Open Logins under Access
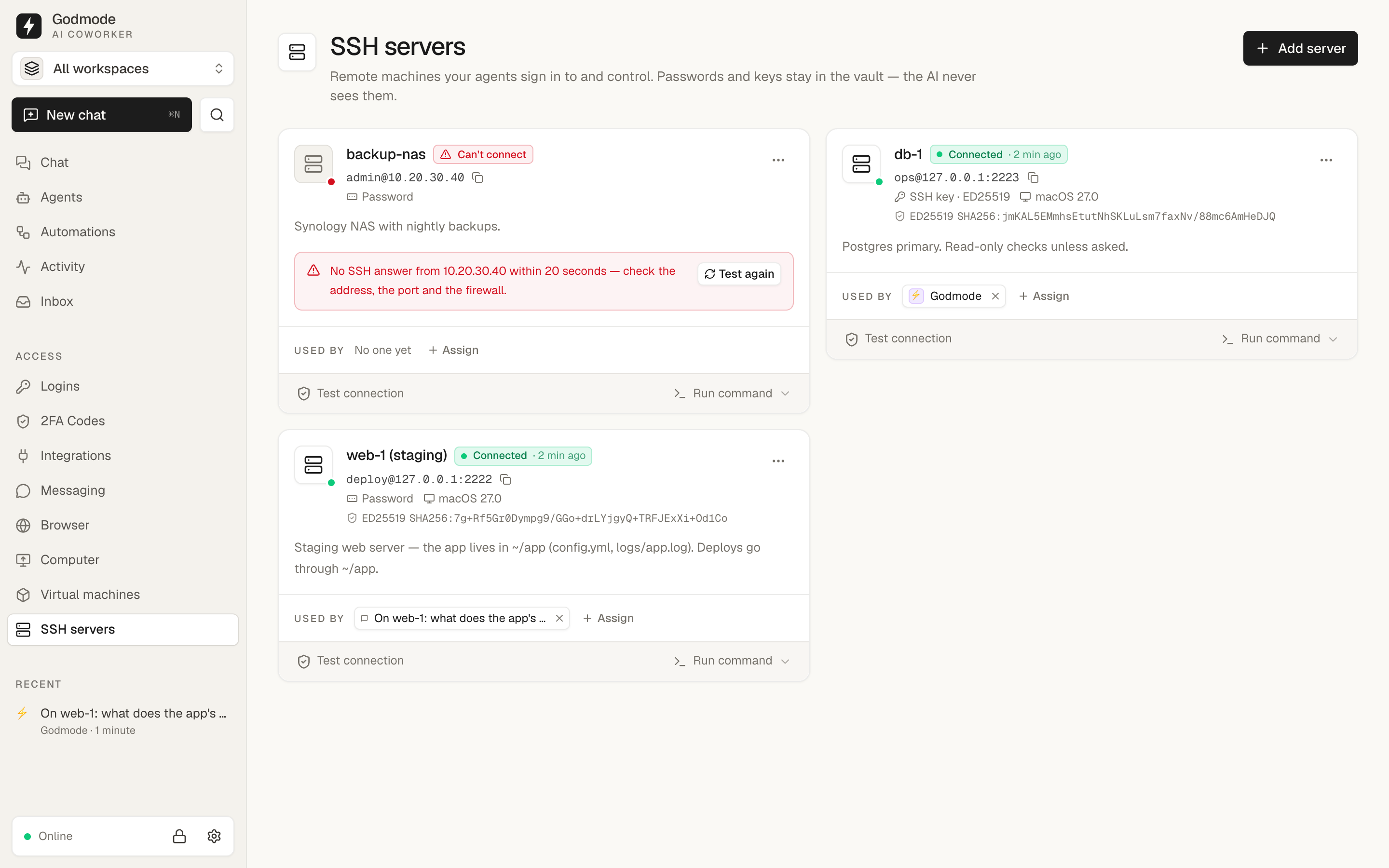The image size is (1389, 868). tap(123, 386)
